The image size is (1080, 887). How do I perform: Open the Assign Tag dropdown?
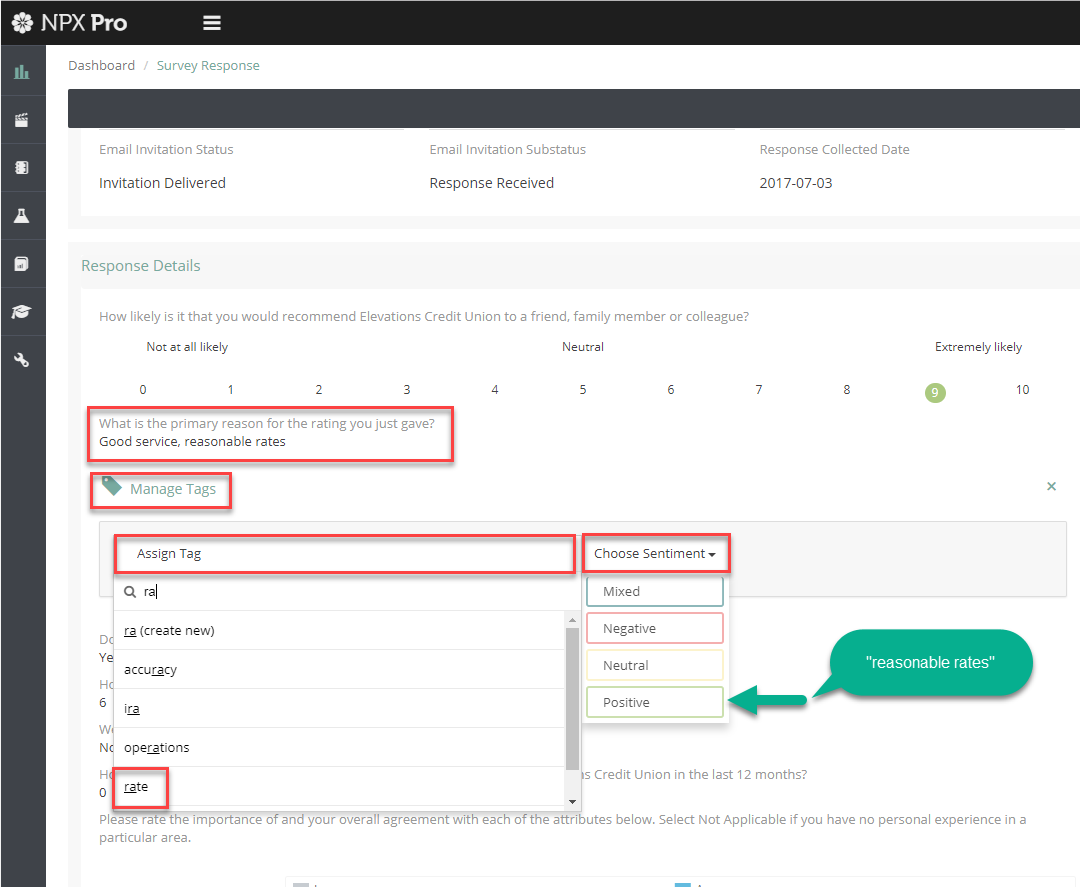(x=345, y=553)
